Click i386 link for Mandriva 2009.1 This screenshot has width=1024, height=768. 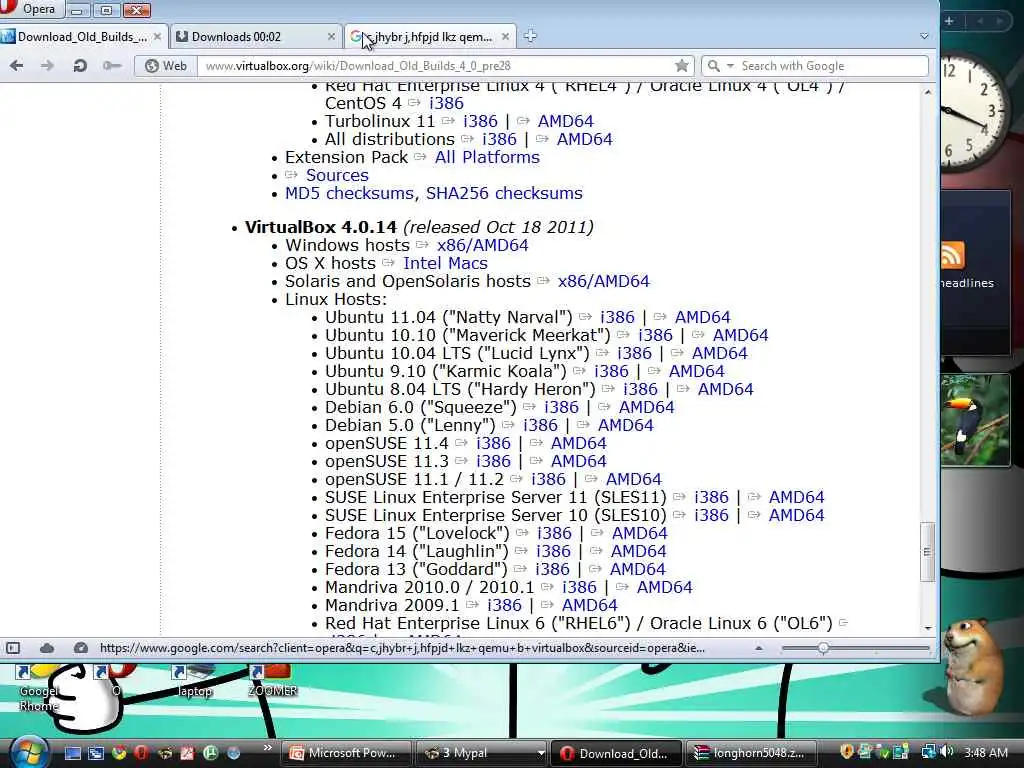pos(504,605)
